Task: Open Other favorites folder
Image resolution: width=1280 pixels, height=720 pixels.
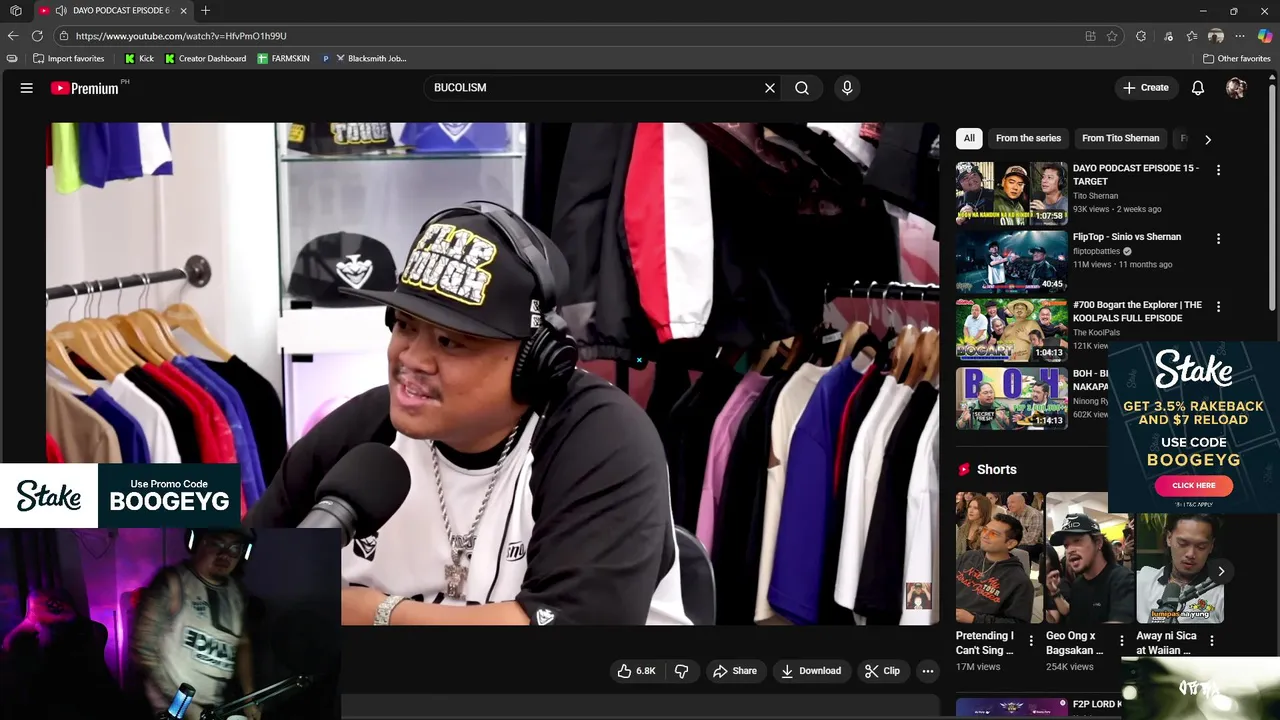Action: point(1237,58)
